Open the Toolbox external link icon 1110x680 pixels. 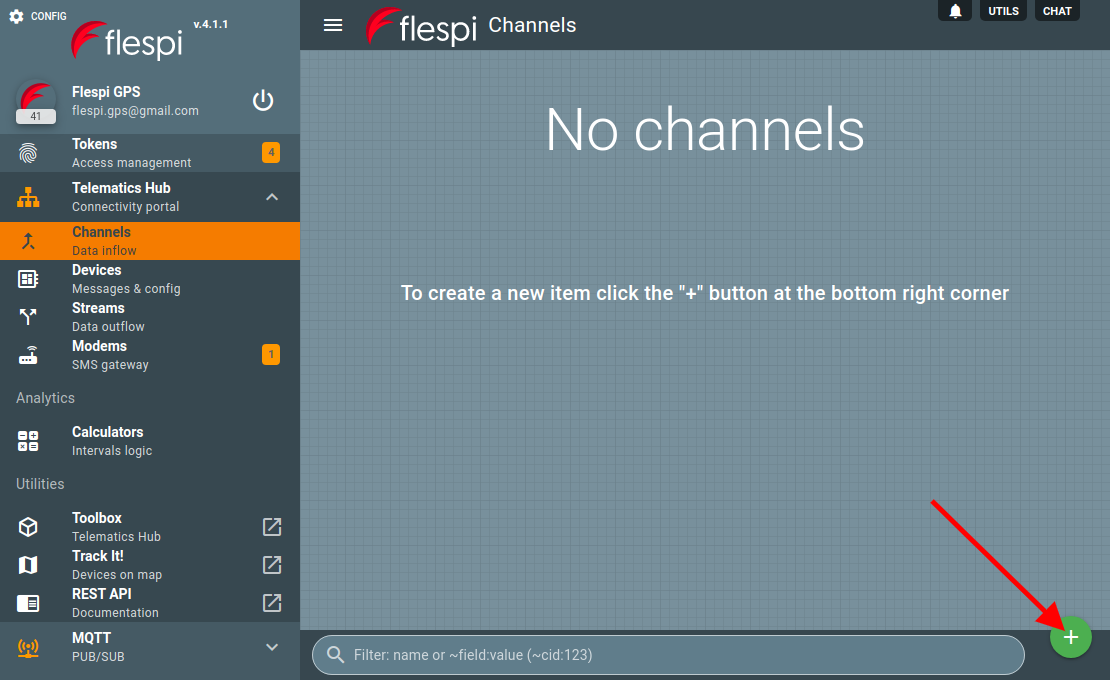coord(272,527)
